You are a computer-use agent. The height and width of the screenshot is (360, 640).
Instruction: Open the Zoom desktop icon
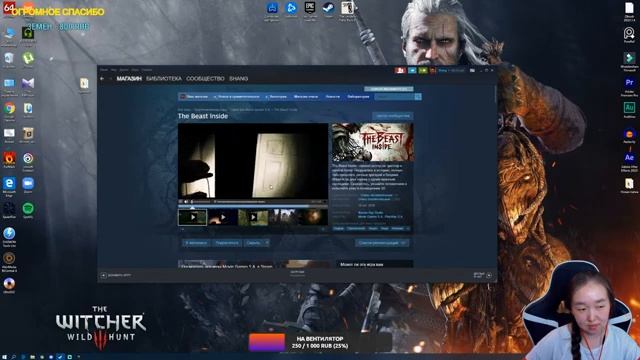(x=28, y=186)
